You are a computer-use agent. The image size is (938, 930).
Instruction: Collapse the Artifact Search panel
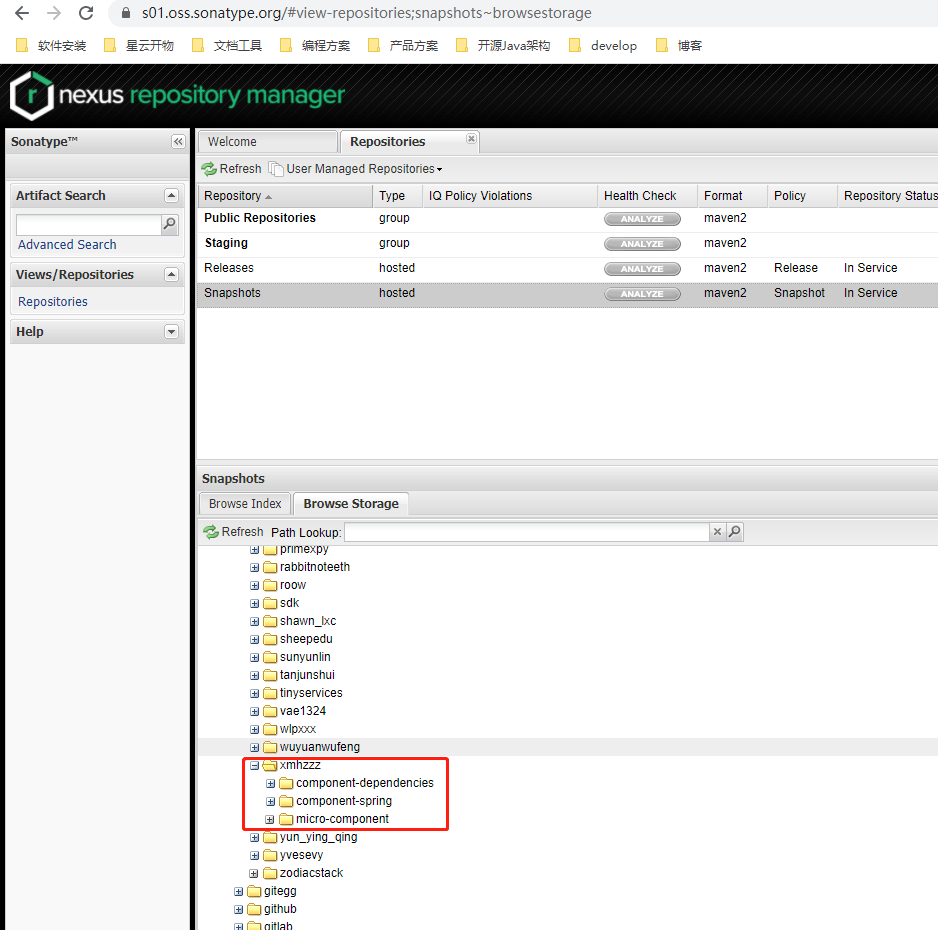point(171,196)
